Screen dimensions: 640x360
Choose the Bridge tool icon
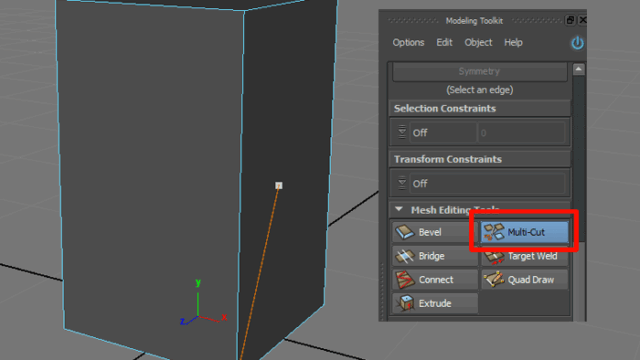point(405,256)
